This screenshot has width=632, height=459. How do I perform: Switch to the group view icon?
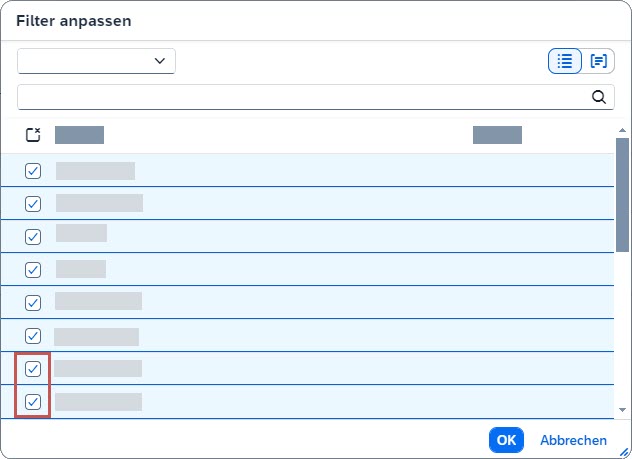599,61
